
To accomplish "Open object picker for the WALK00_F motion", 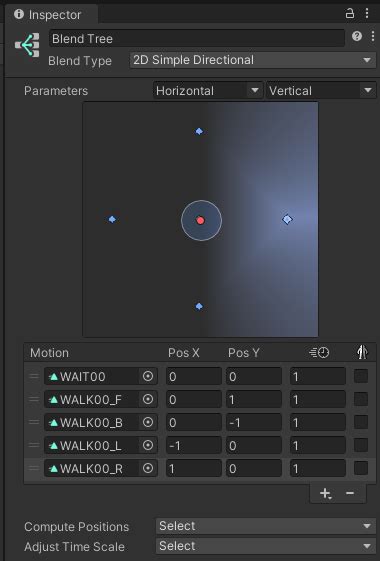I will click(x=148, y=399).
